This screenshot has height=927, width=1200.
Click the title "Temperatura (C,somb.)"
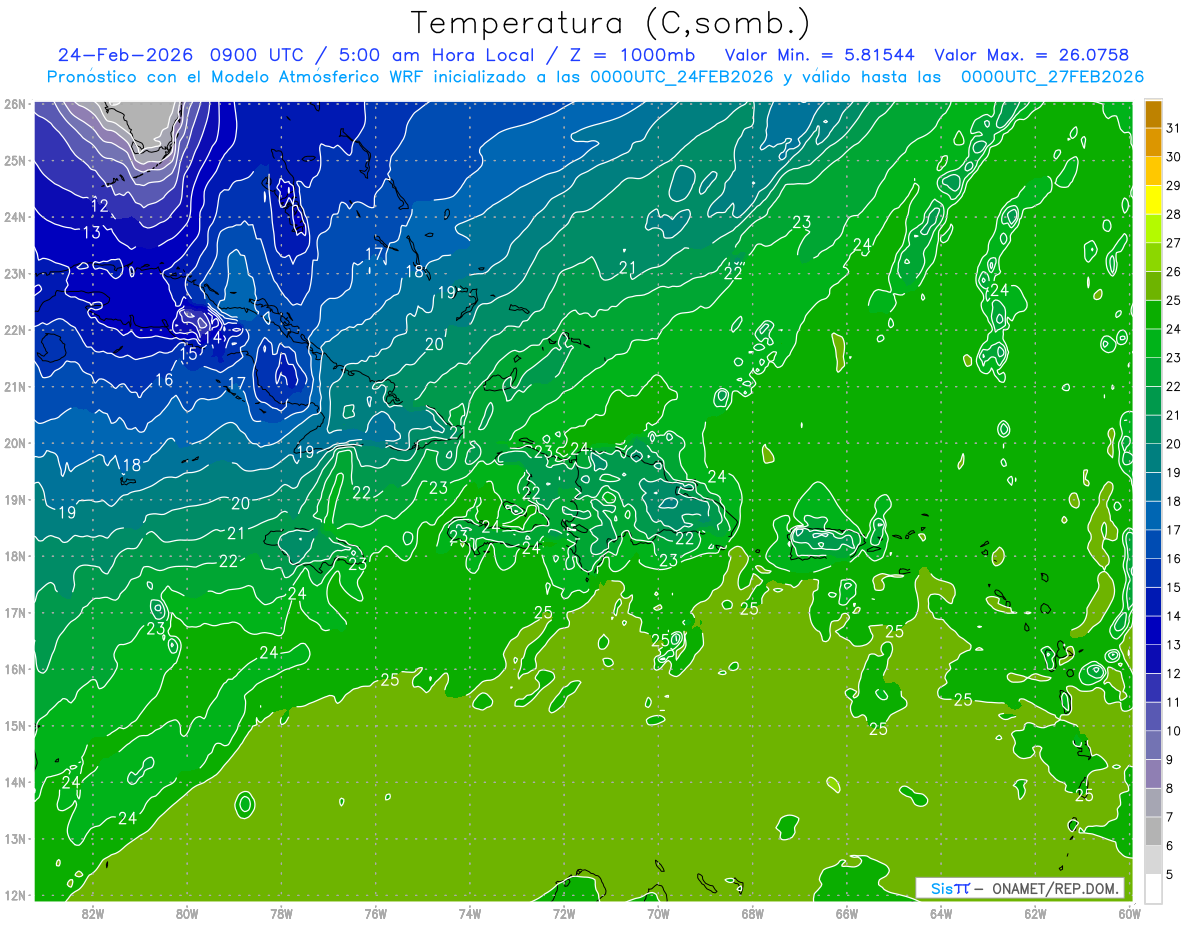coord(610,23)
